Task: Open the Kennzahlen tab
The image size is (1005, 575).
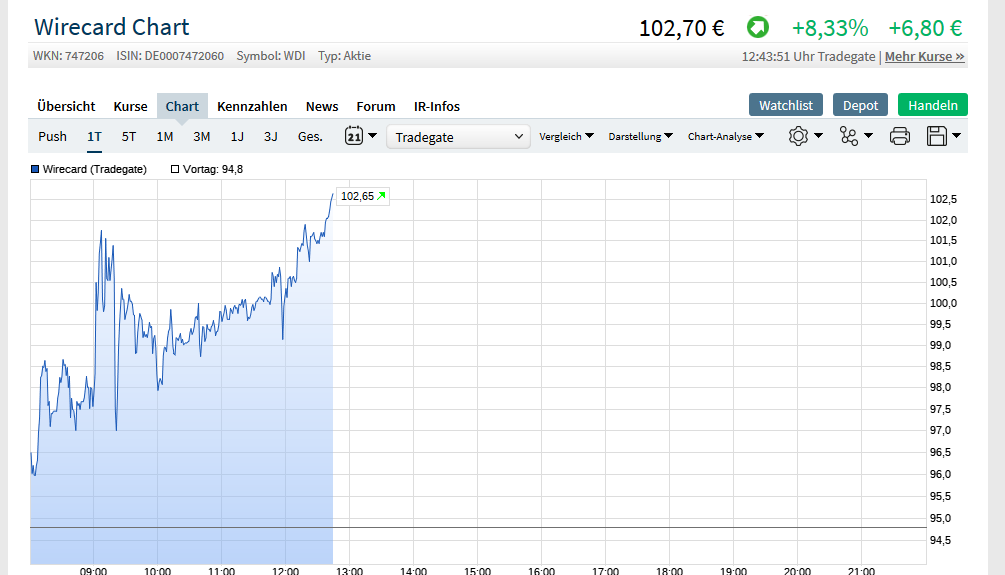Action: (252, 106)
